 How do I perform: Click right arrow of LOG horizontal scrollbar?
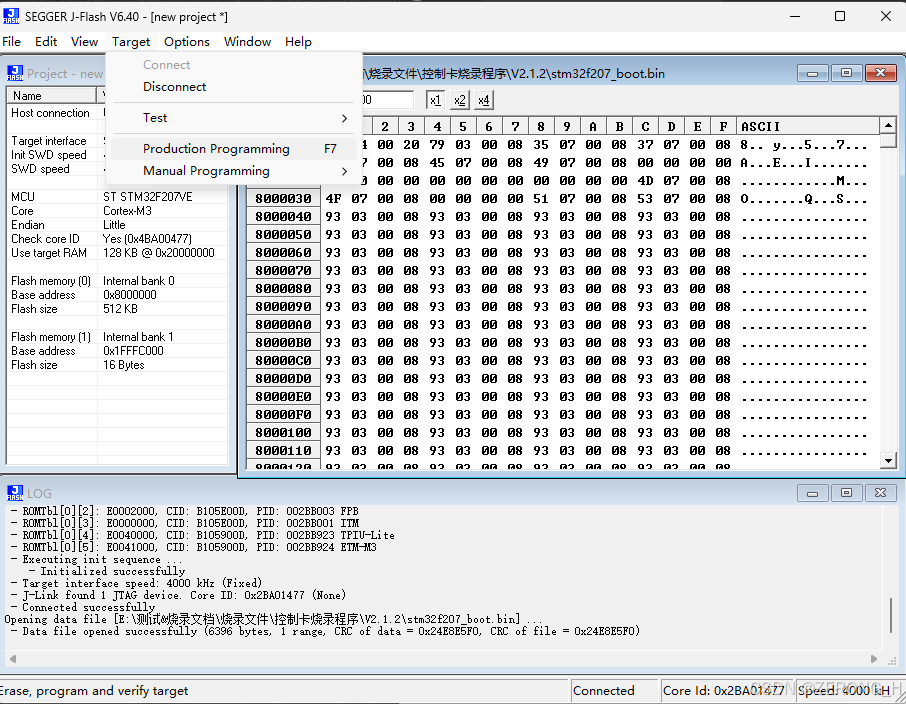click(874, 659)
